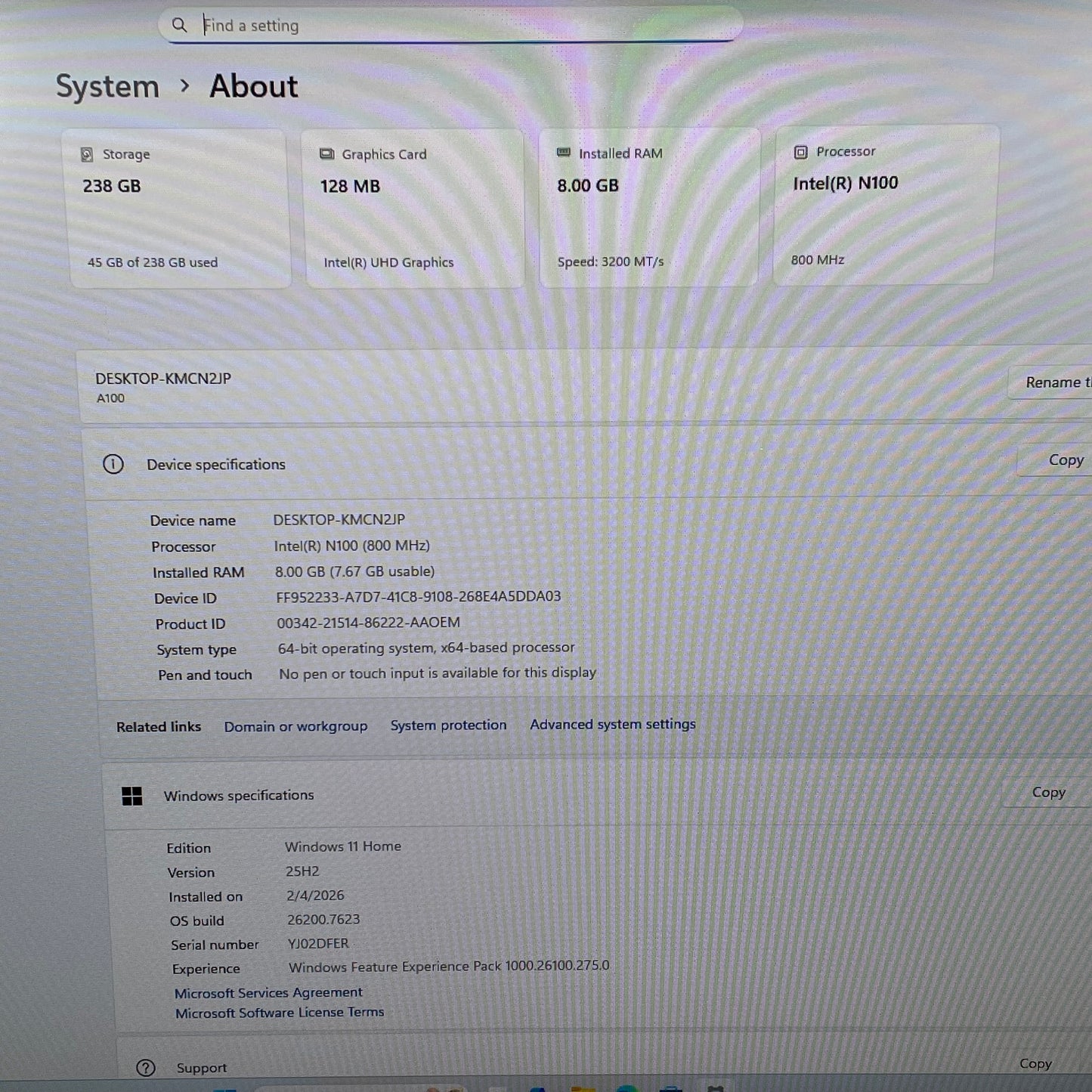Click the Windows logo specifications icon
1092x1092 pixels.
click(x=132, y=796)
